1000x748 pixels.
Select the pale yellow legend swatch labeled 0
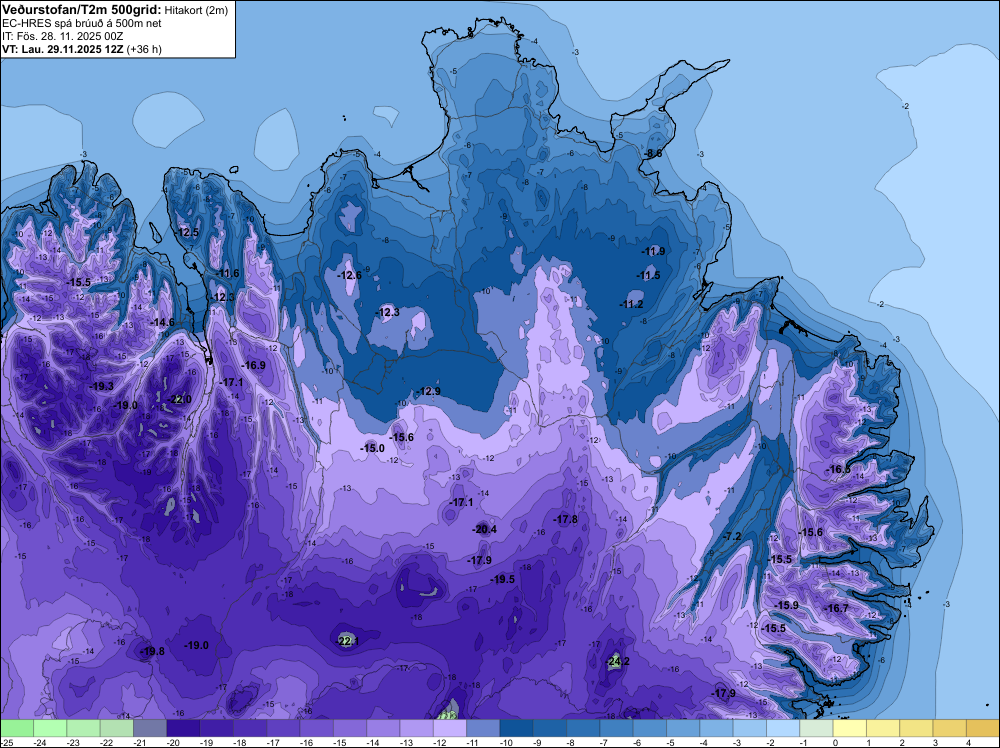tap(849, 728)
